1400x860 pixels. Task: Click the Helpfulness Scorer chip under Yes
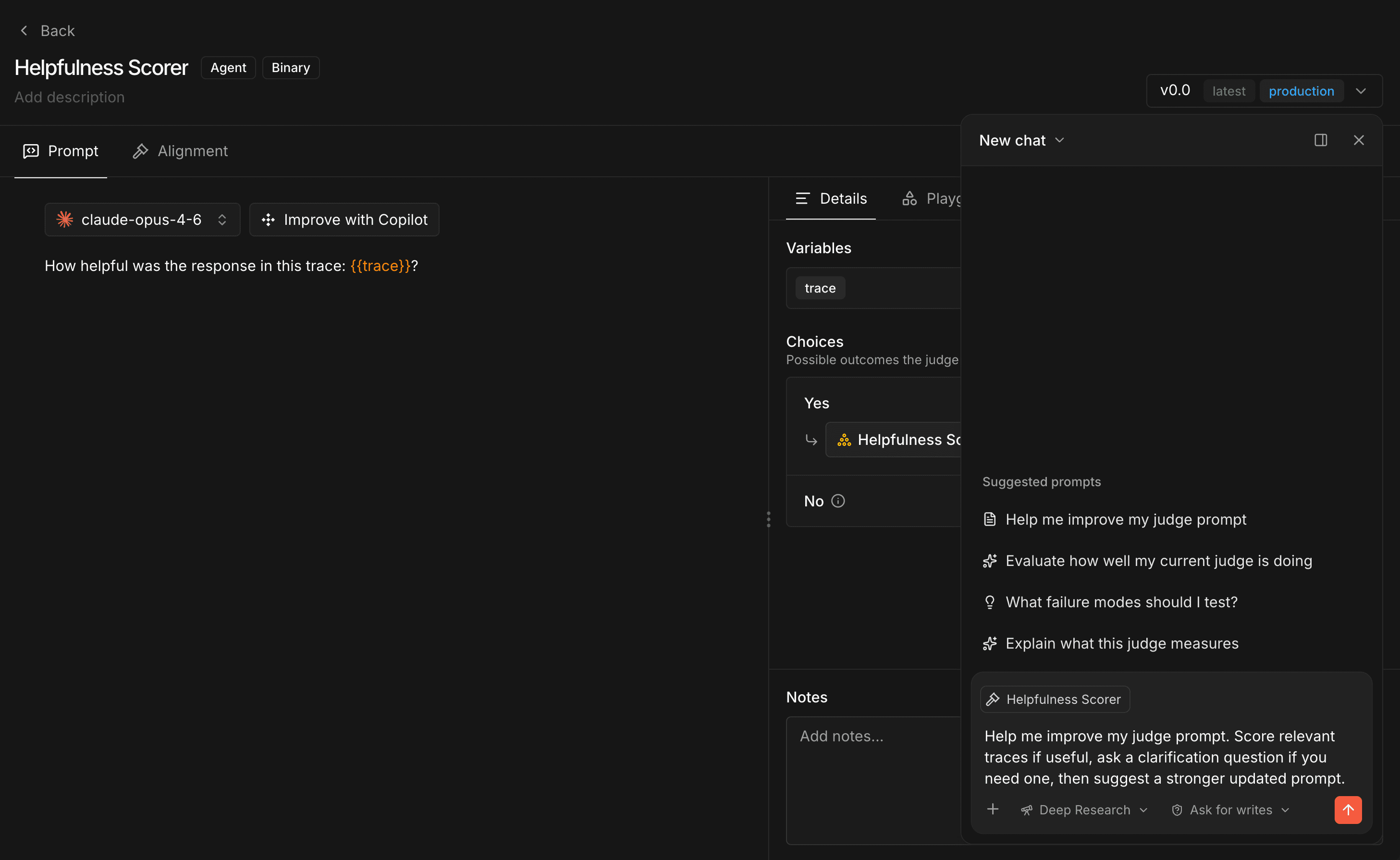click(893, 440)
